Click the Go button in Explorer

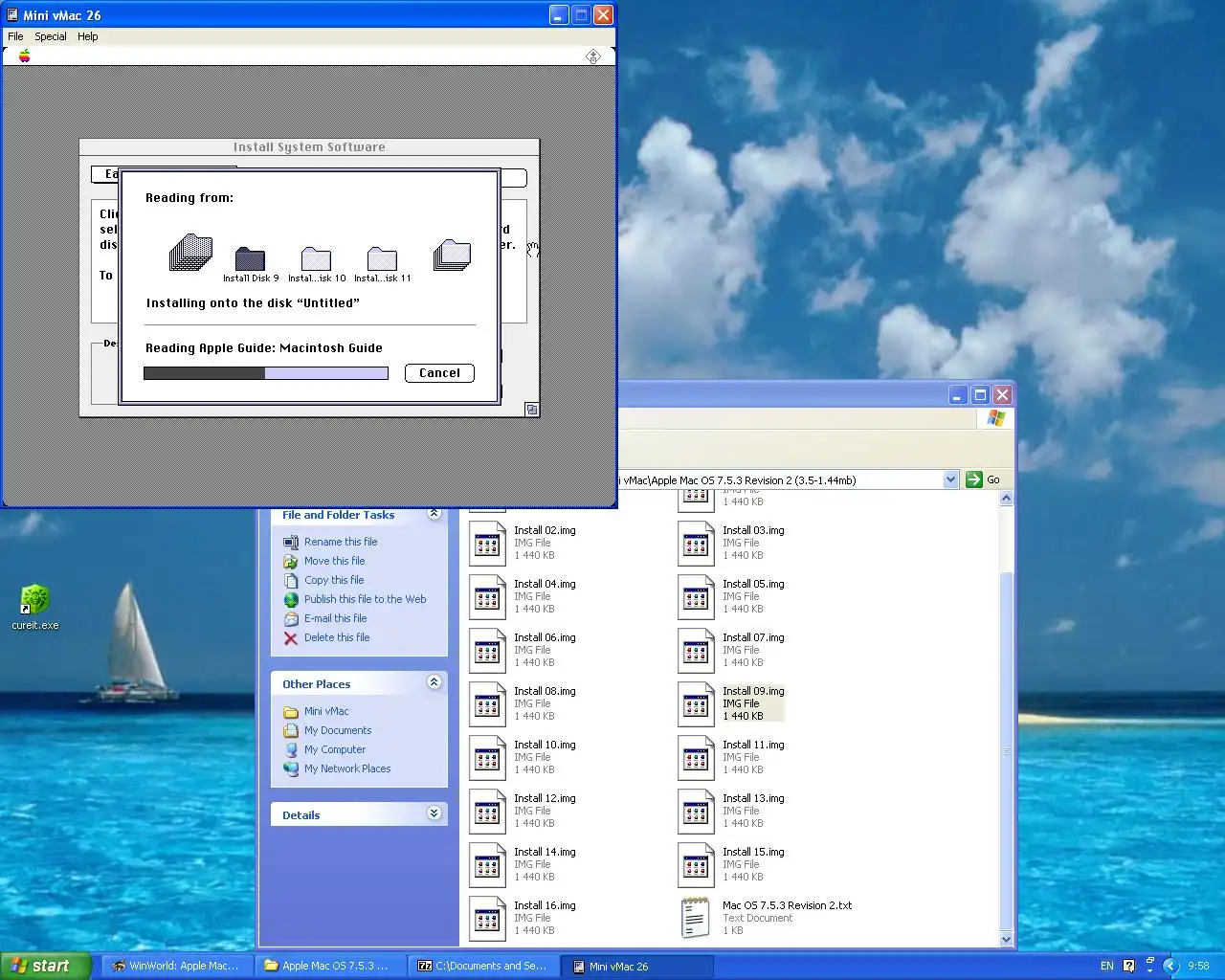coord(984,479)
